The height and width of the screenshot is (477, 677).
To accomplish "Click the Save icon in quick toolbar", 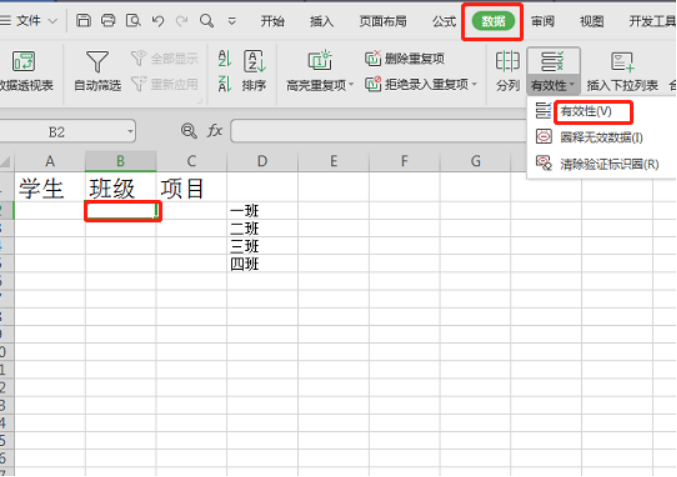I will tap(83, 20).
